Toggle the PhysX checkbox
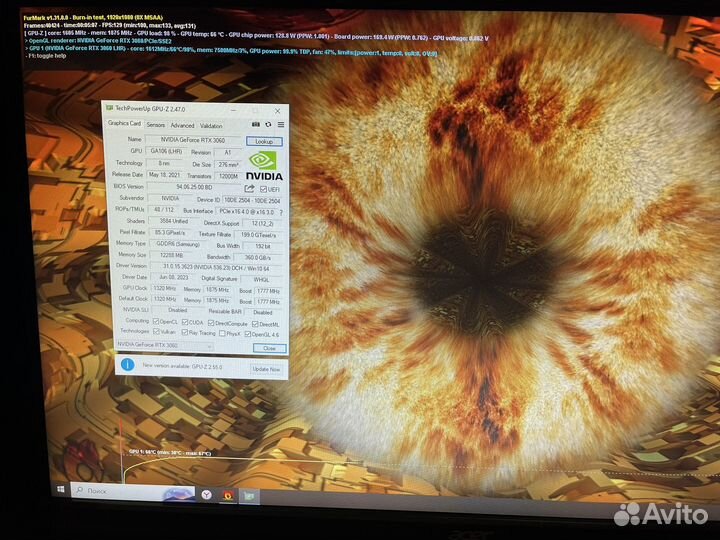Viewport: 720px width, 540px height. coord(224,331)
